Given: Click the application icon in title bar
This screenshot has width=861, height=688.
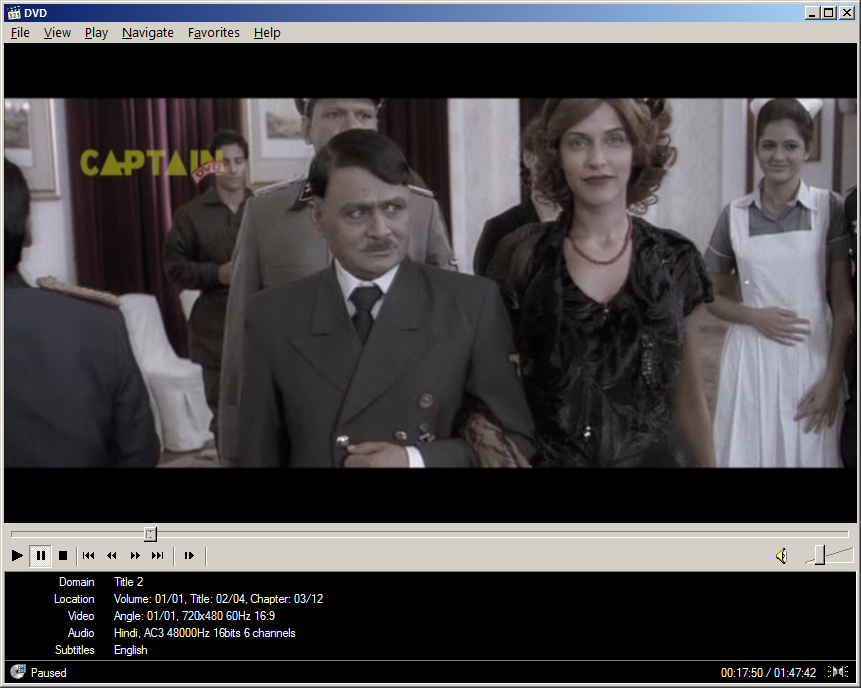Looking at the screenshot, I should 14,13.
